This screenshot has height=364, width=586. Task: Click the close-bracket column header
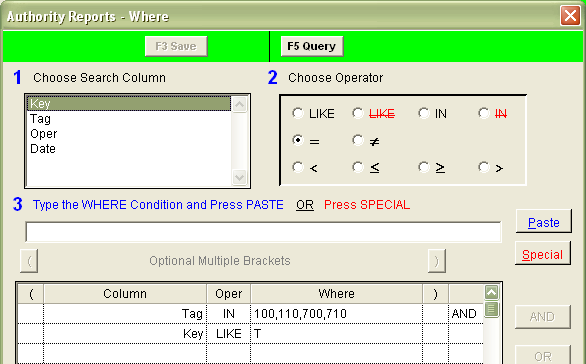tap(435, 294)
